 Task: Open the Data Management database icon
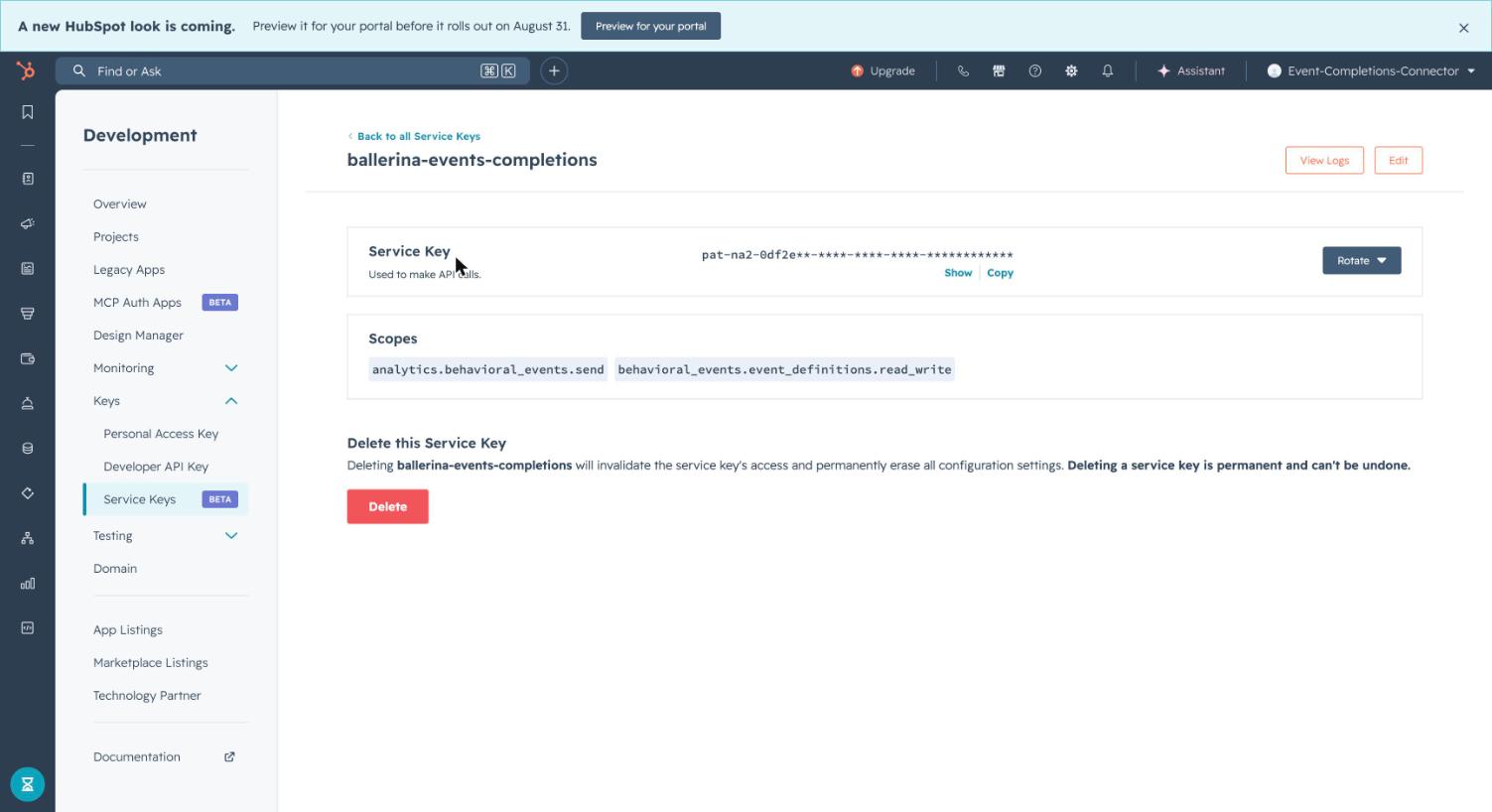point(28,448)
